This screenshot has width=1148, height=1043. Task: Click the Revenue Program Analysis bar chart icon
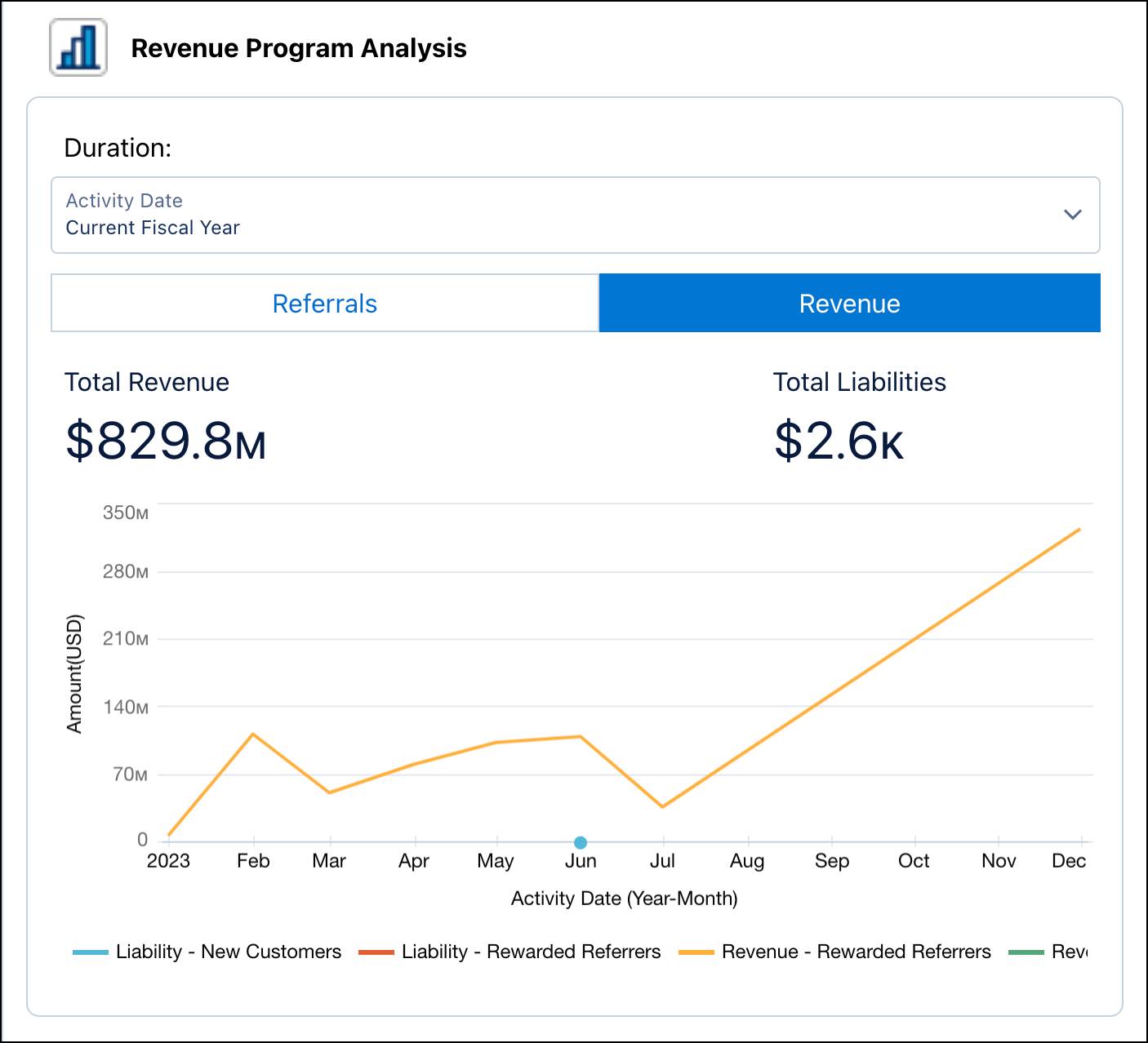pyautogui.click(x=78, y=47)
